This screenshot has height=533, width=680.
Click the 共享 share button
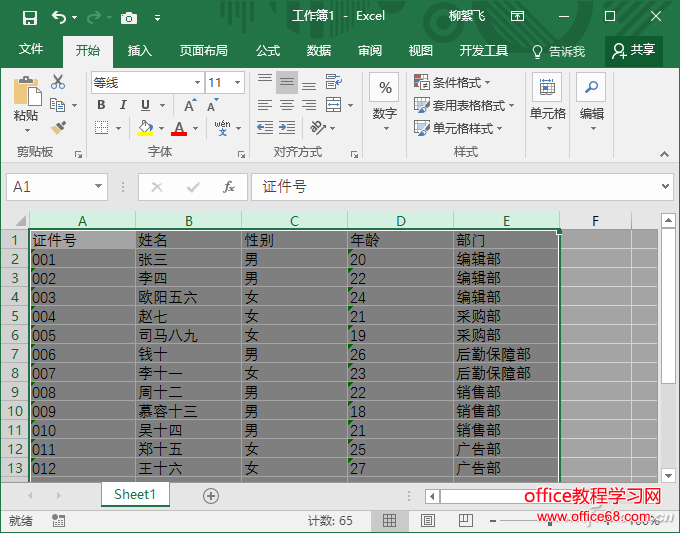634,50
